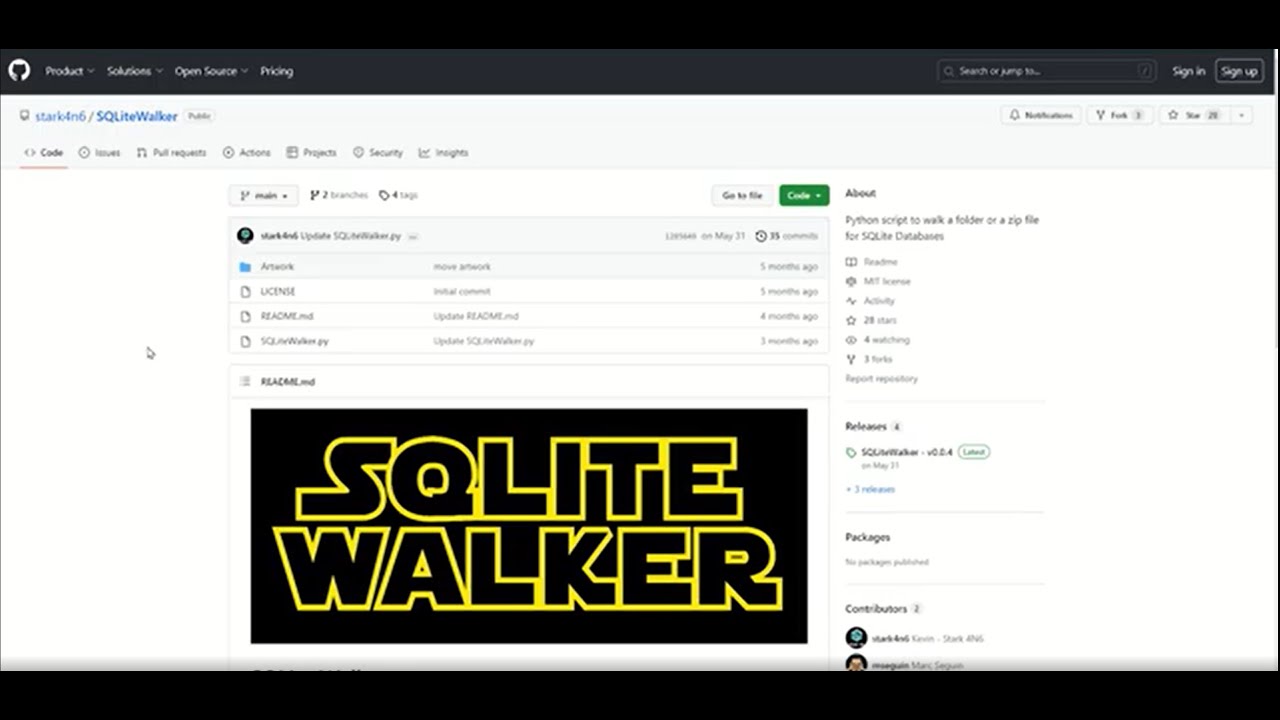View the 3 forks link

(869, 359)
